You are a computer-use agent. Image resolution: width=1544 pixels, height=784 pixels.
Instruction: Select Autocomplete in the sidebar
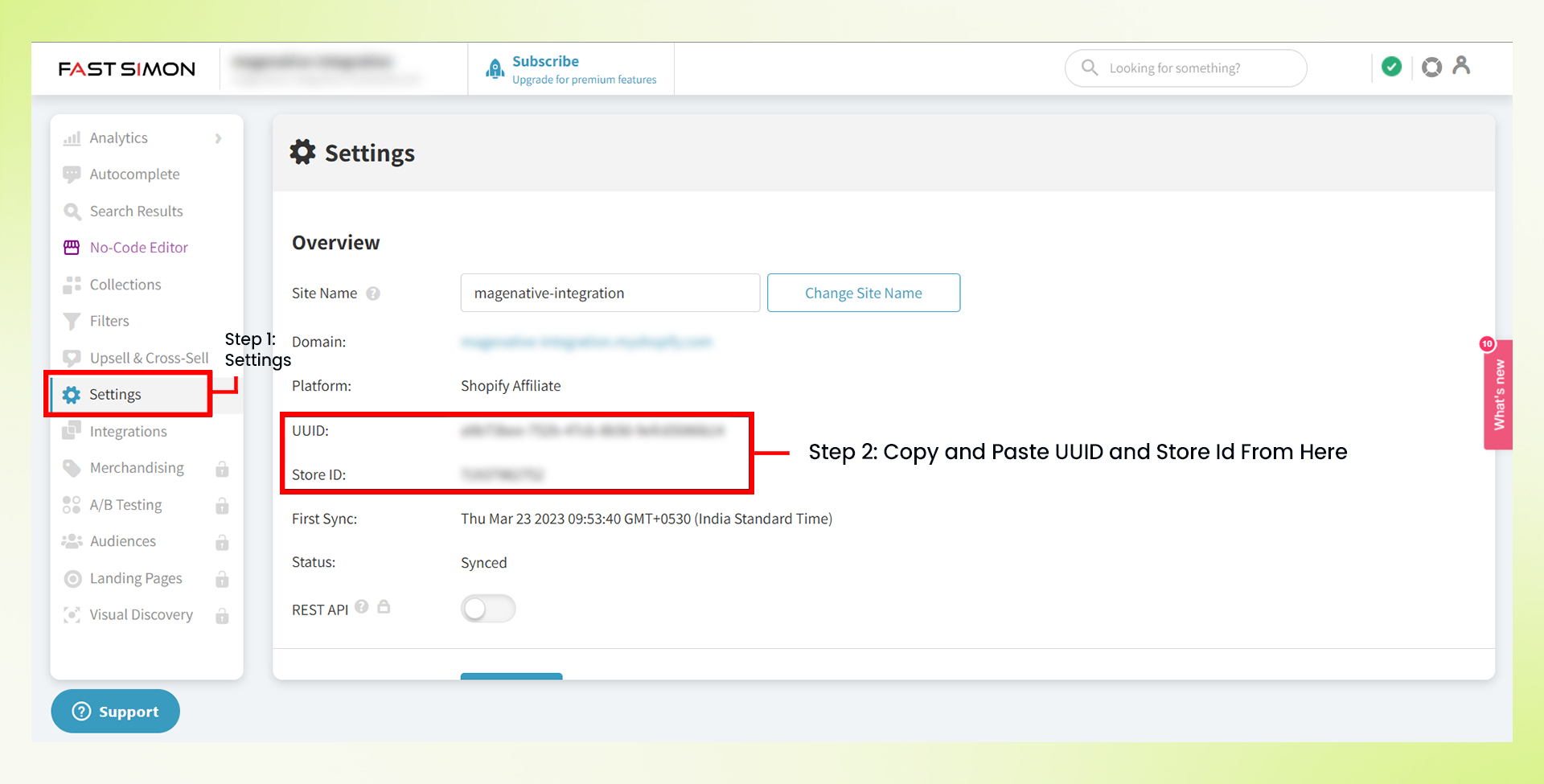point(134,174)
